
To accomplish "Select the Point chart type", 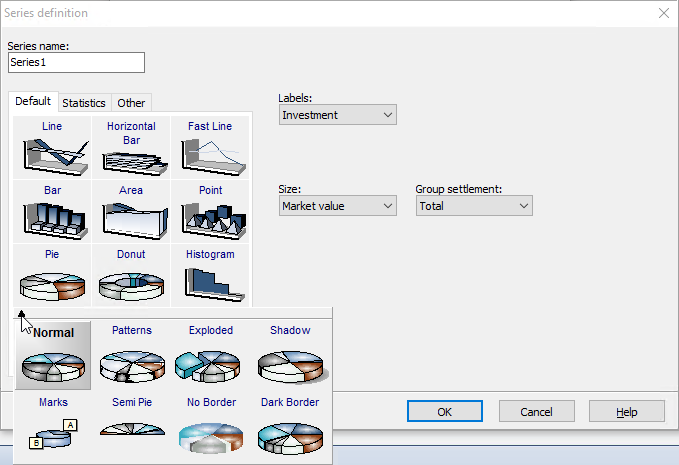I will [x=210, y=212].
